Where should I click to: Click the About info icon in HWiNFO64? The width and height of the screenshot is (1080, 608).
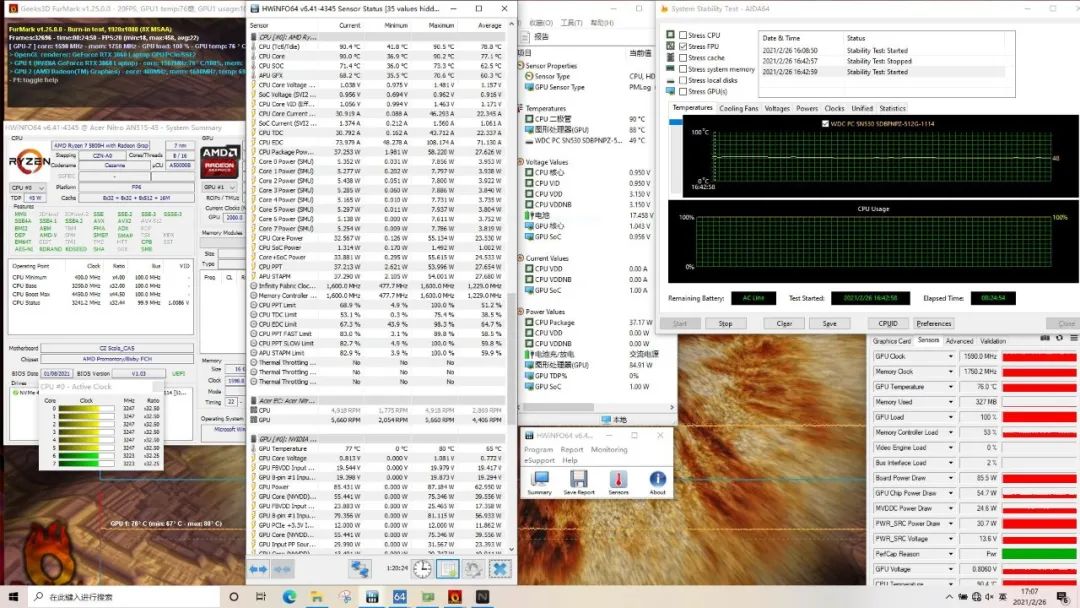657,480
